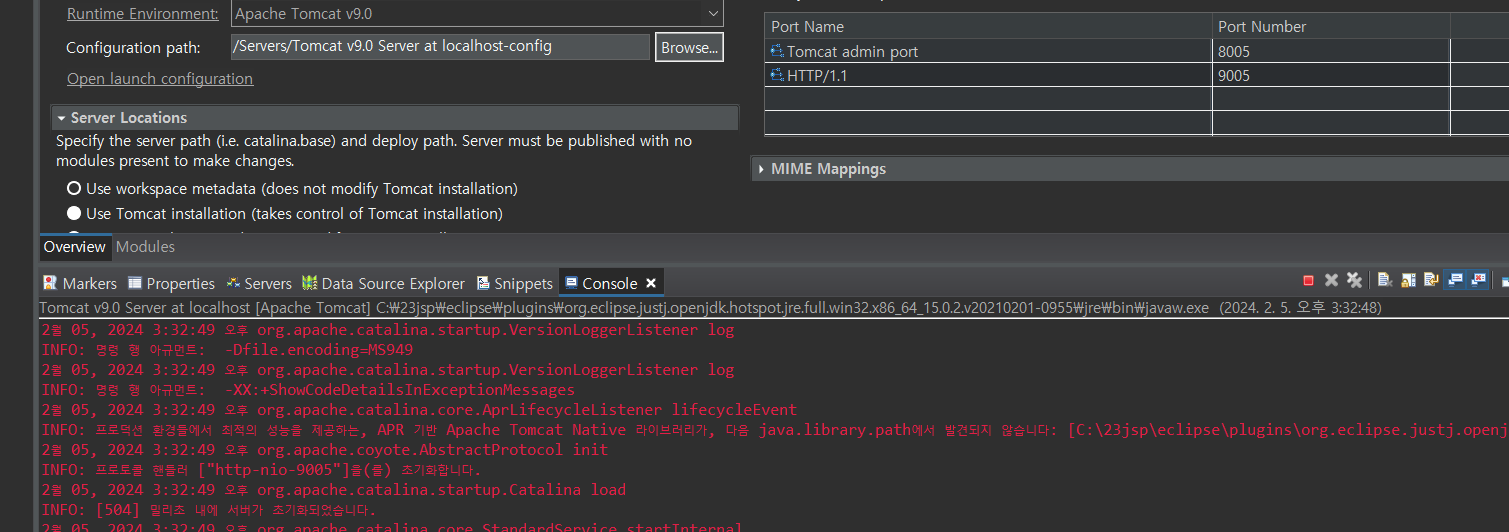Close the Console view tab
Image resolution: width=1509 pixels, height=532 pixels.
[651, 283]
